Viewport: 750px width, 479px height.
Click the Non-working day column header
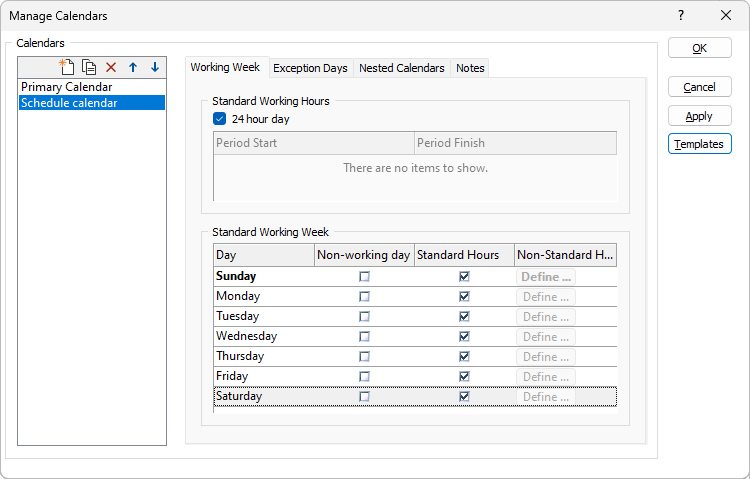coord(364,255)
